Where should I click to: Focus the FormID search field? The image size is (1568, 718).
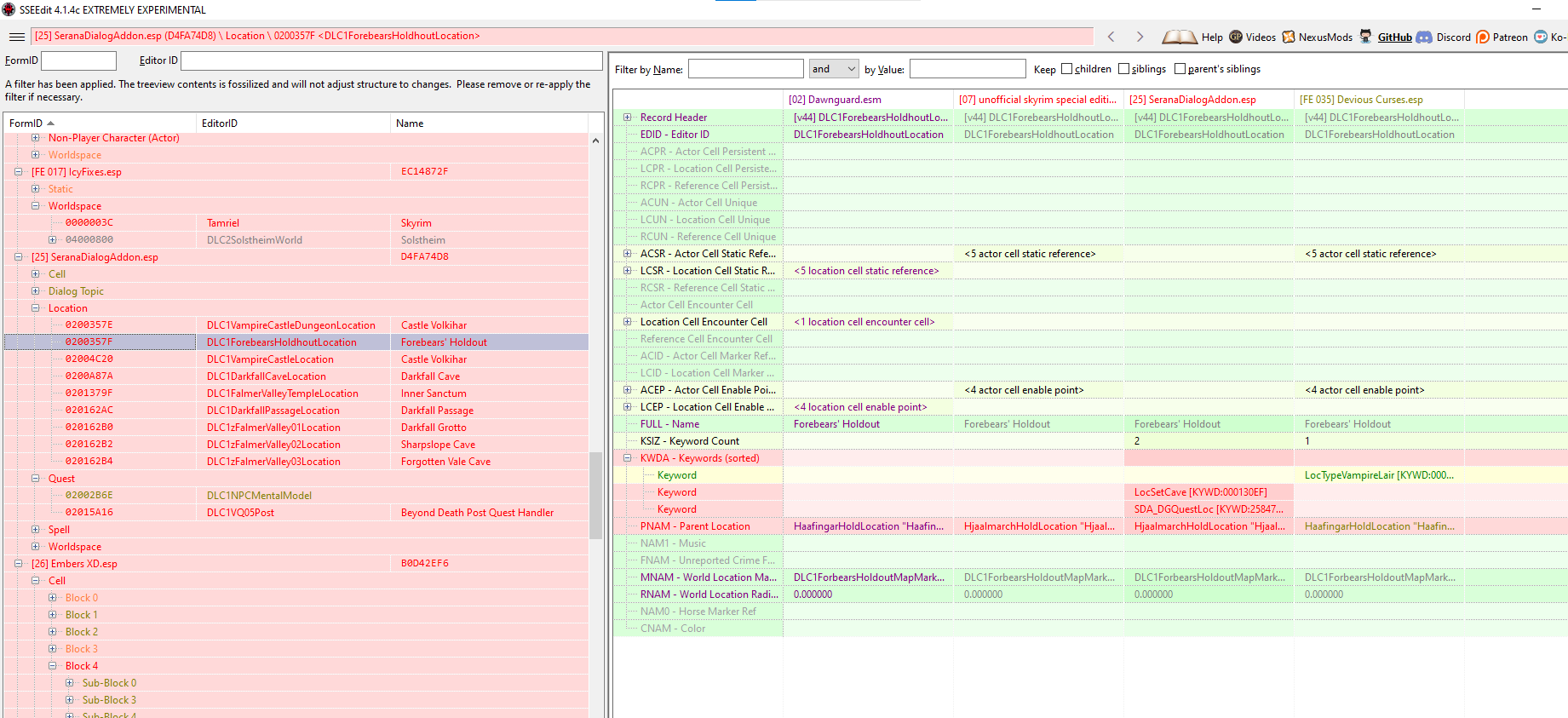coord(78,60)
